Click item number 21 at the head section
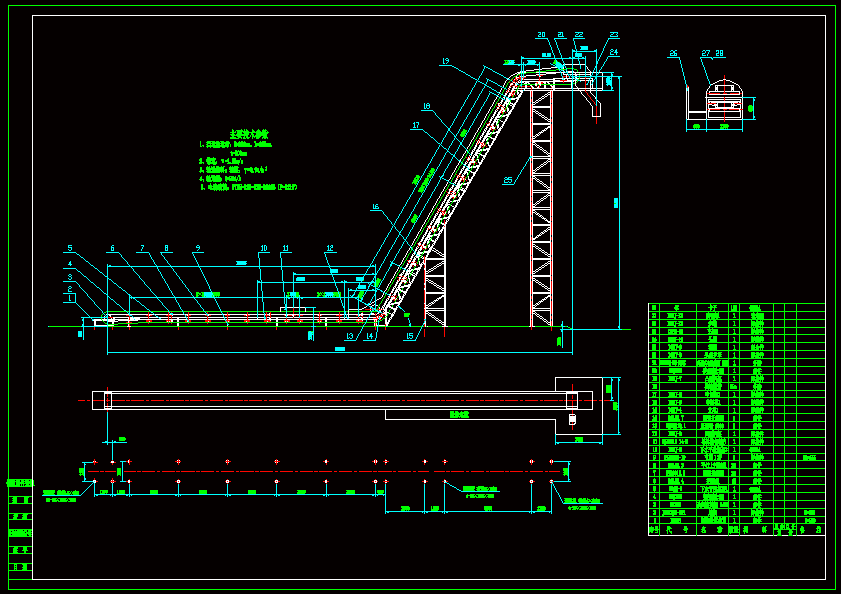 coord(560,35)
